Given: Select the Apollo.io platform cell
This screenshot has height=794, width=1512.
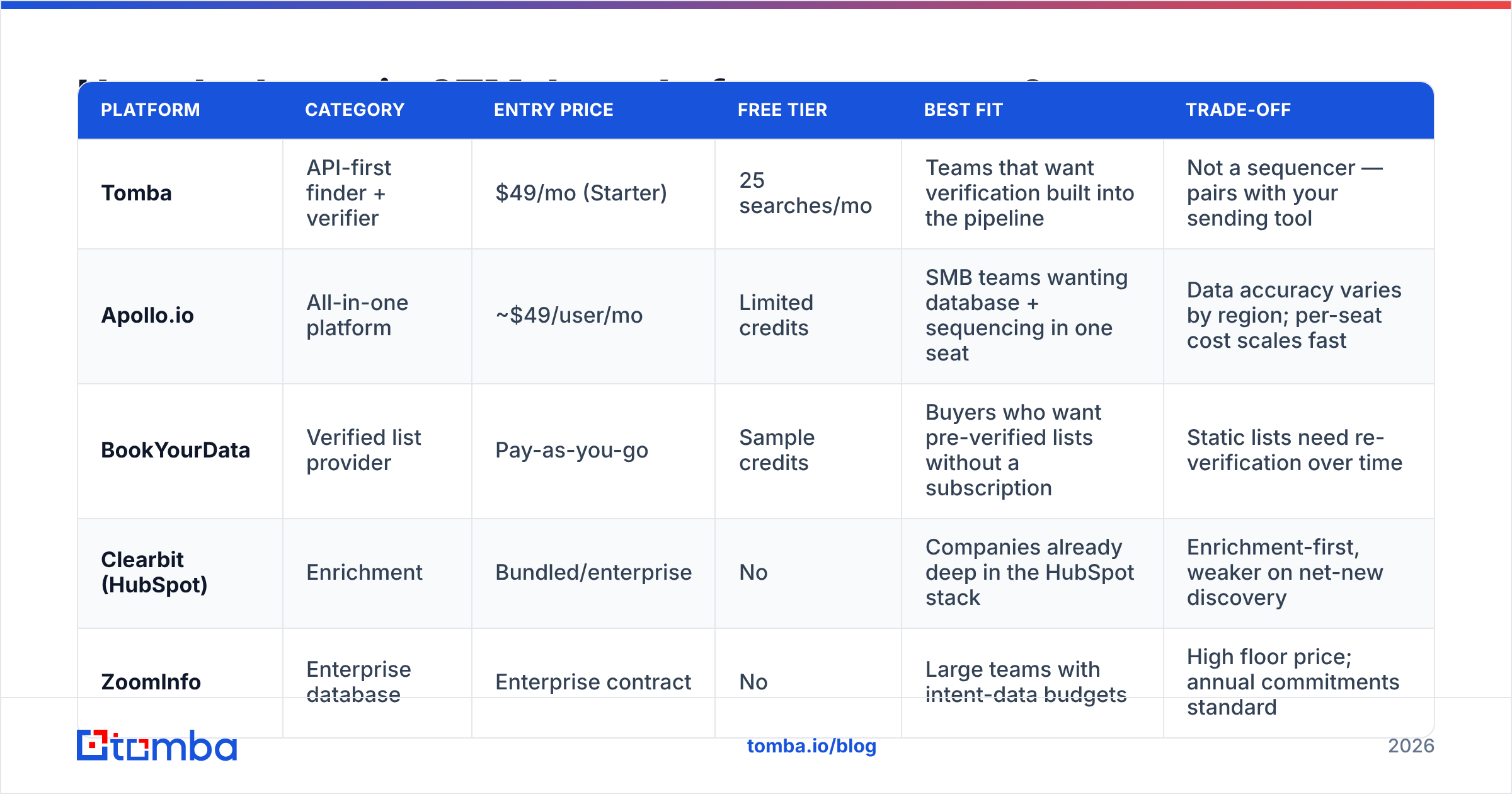Looking at the screenshot, I should pyautogui.click(x=180, y=316).
